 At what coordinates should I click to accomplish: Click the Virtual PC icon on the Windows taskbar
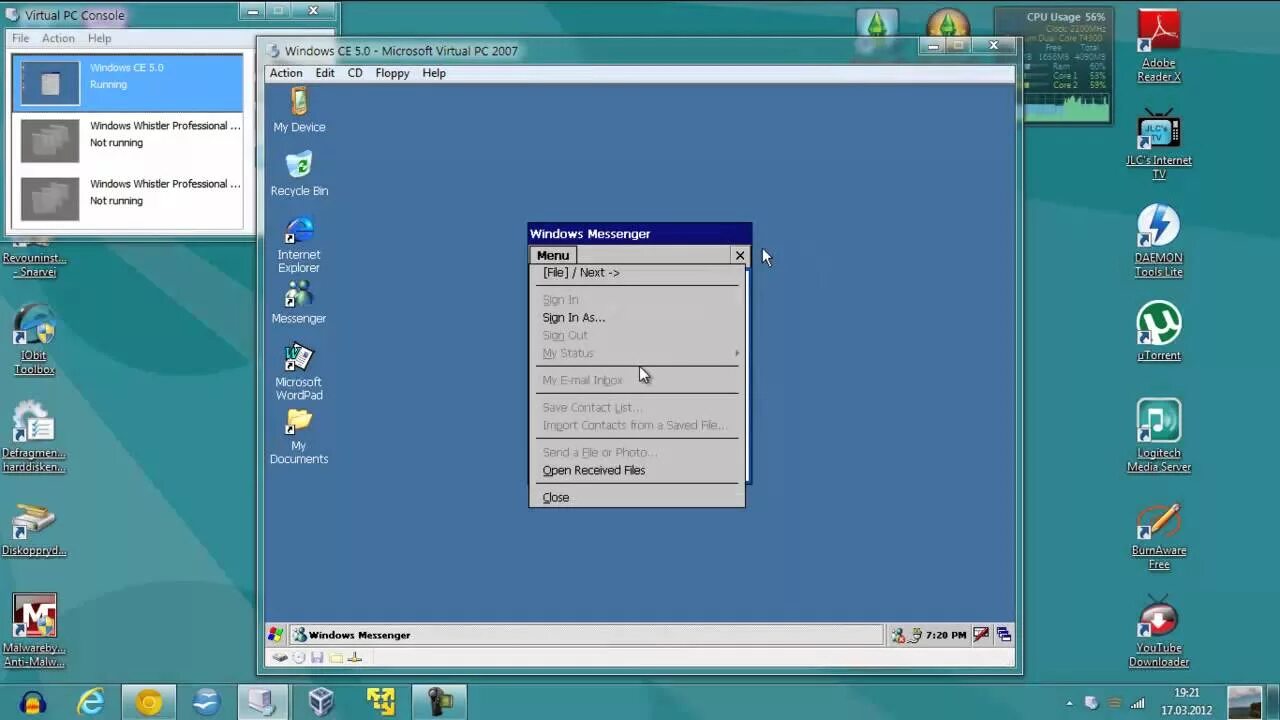[263, 702]
